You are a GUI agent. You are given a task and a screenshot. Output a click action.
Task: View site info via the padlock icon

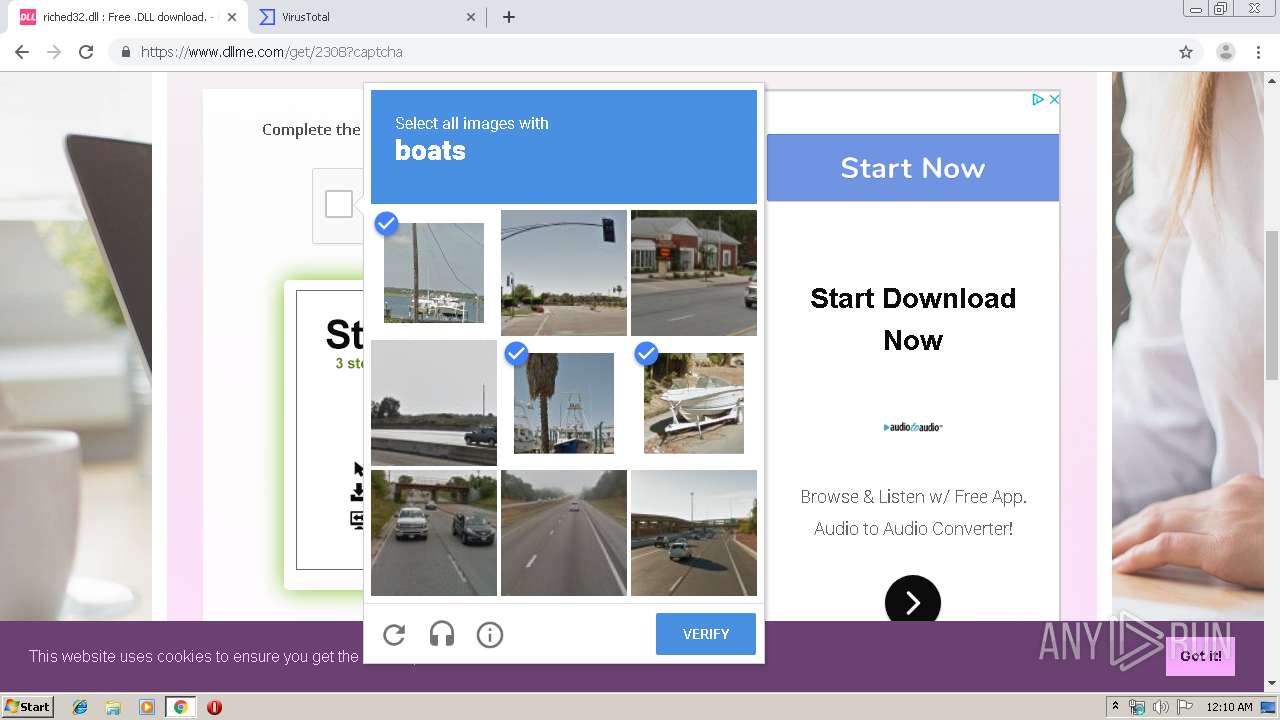125,52
